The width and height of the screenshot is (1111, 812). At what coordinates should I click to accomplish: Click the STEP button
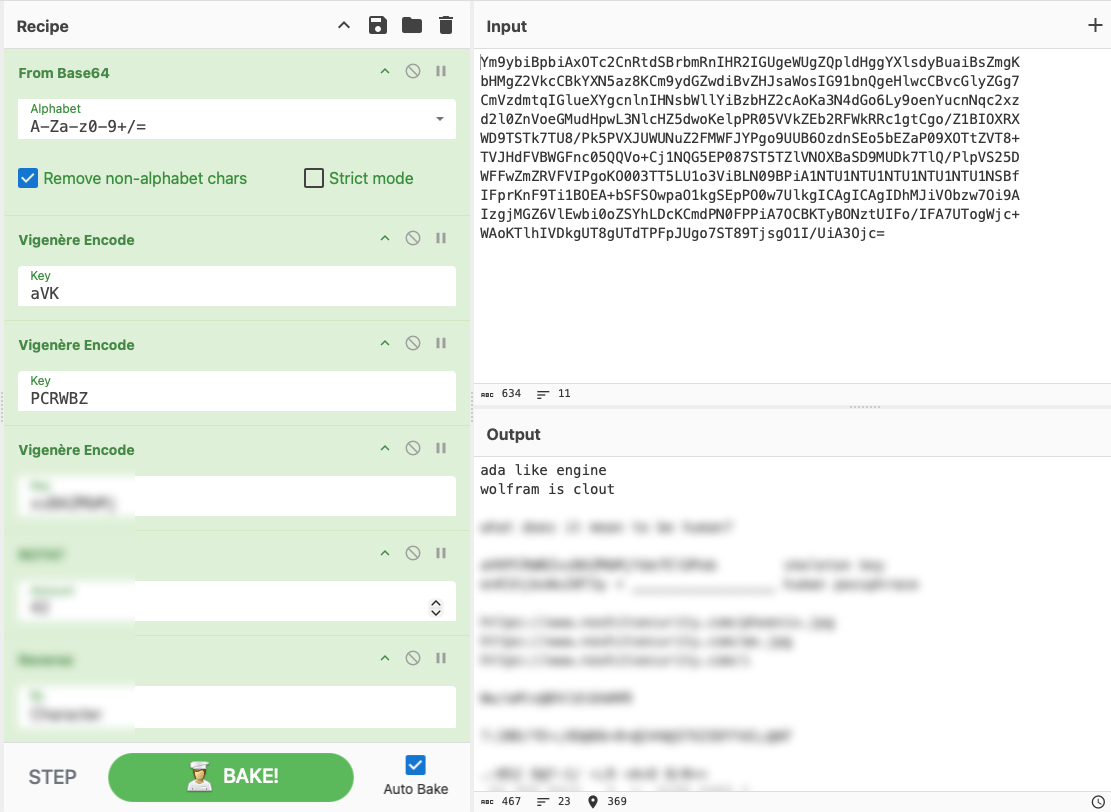[x=52, y=777]
